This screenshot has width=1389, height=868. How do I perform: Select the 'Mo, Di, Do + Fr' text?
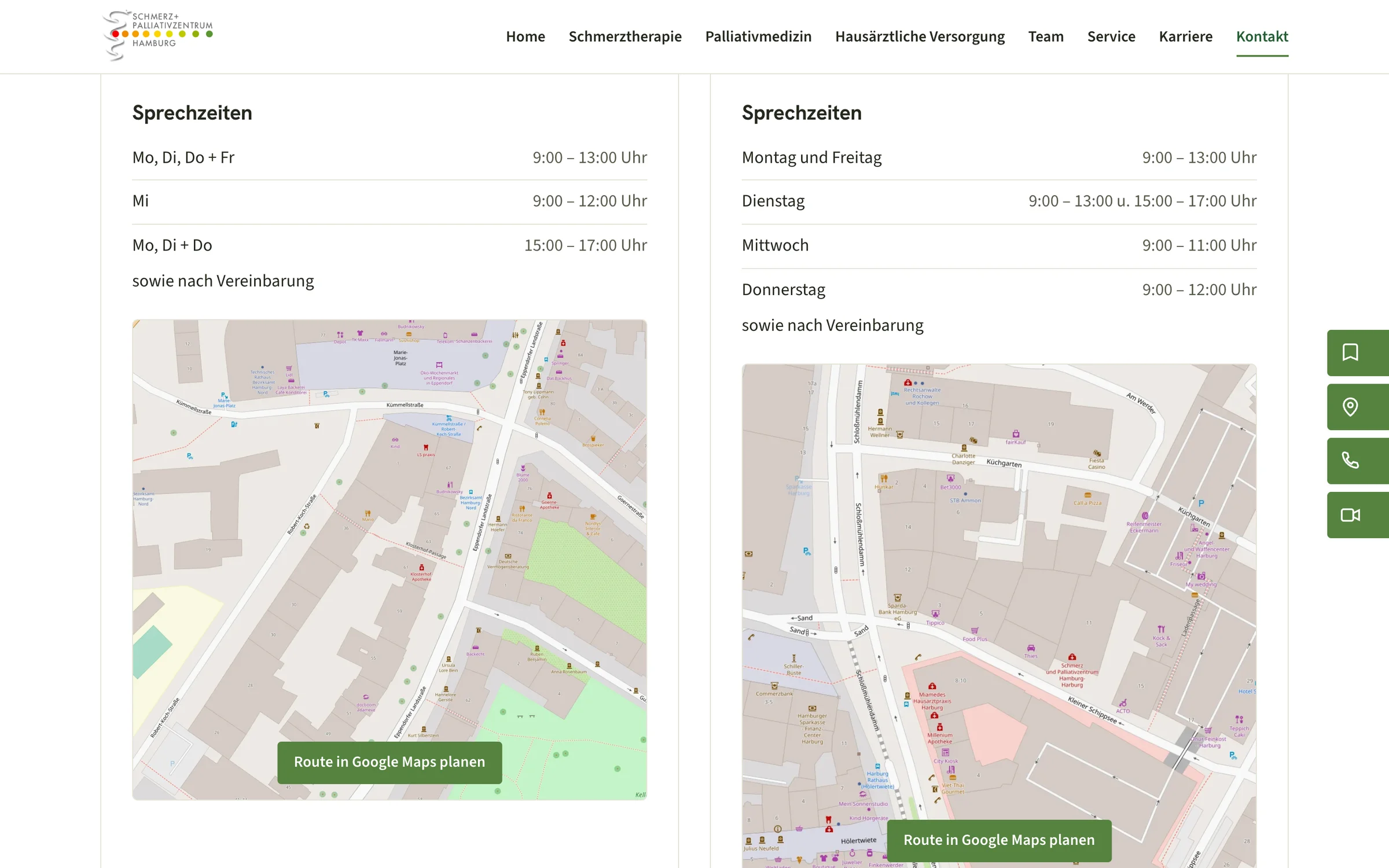[183, 157]
